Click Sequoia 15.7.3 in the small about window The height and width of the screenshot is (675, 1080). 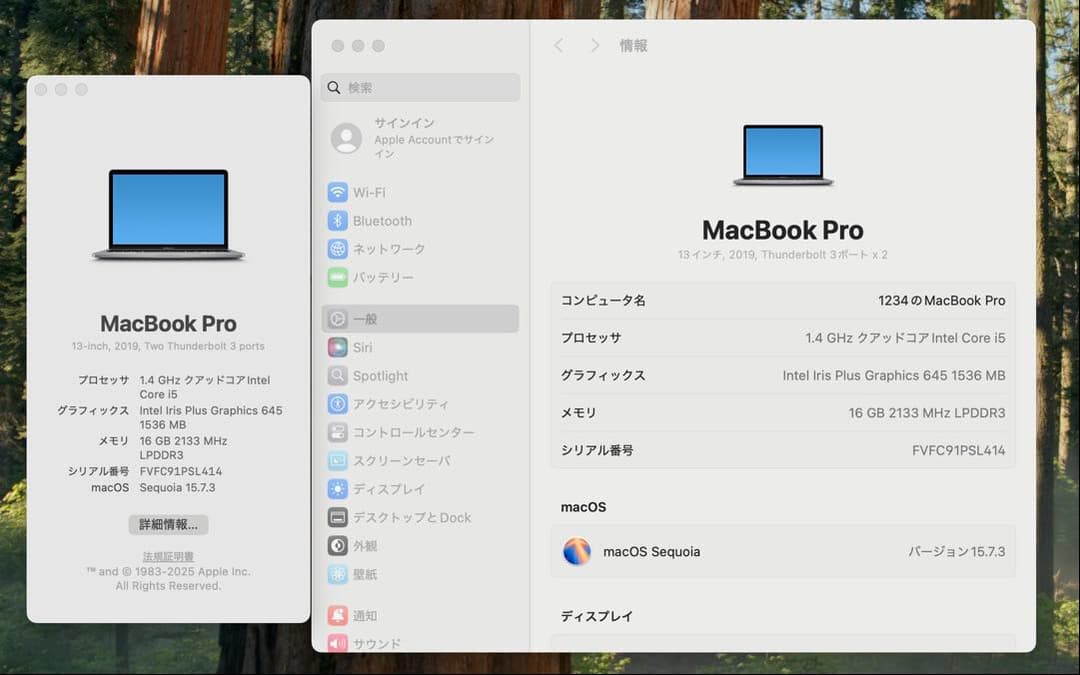coord(178,488)
